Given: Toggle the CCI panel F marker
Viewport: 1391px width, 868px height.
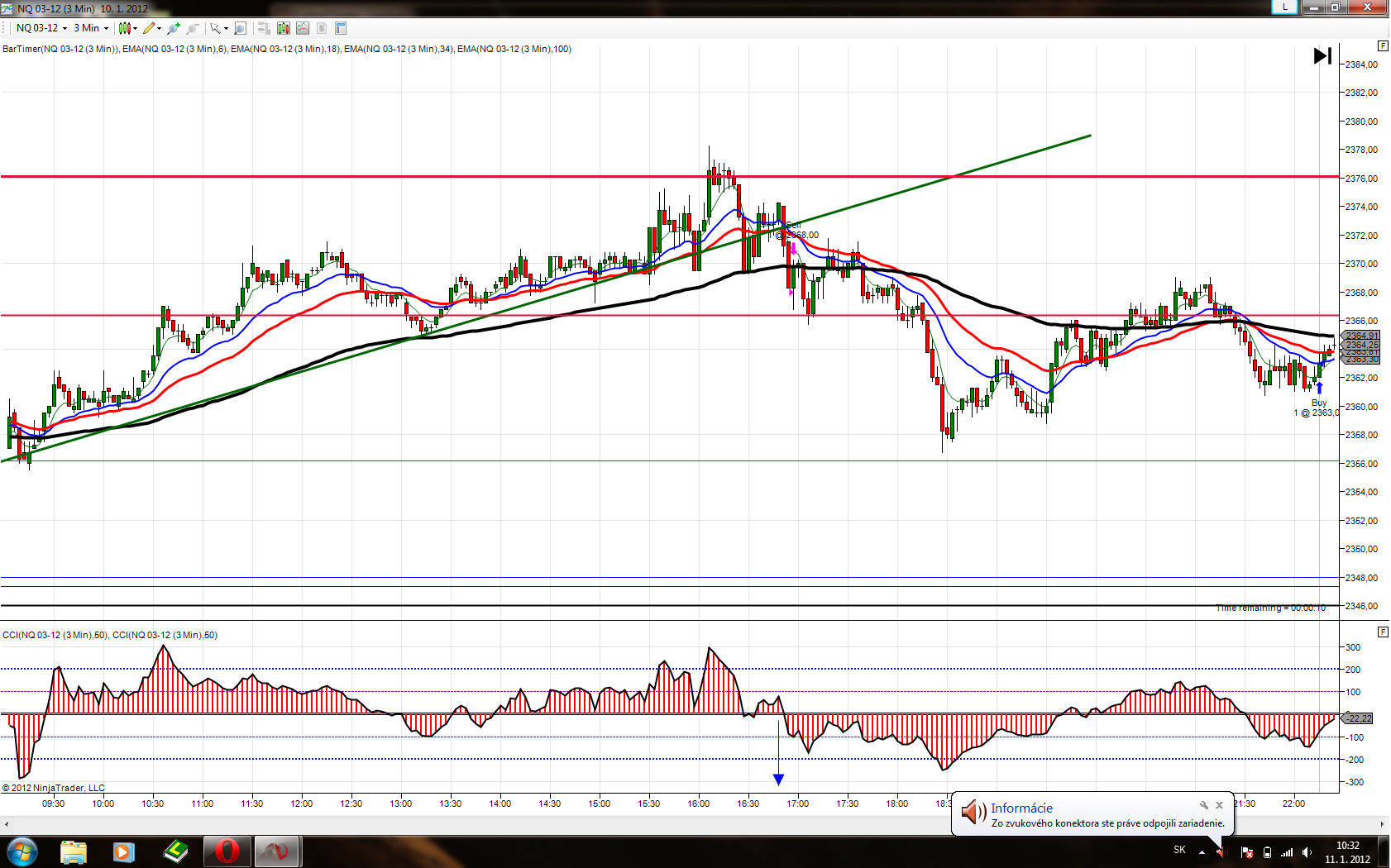Looking at the screenshot, I should (1383, 632).
